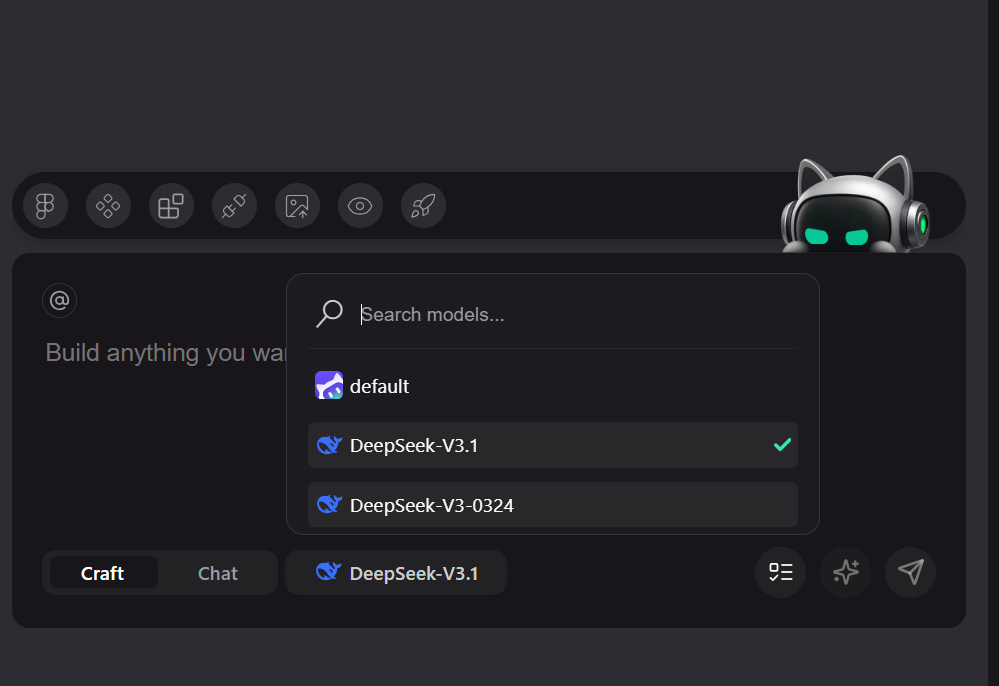Select the default model option
Image resolution: width=999 pixels, height=686 pixels.
click(x=552, y=386)
